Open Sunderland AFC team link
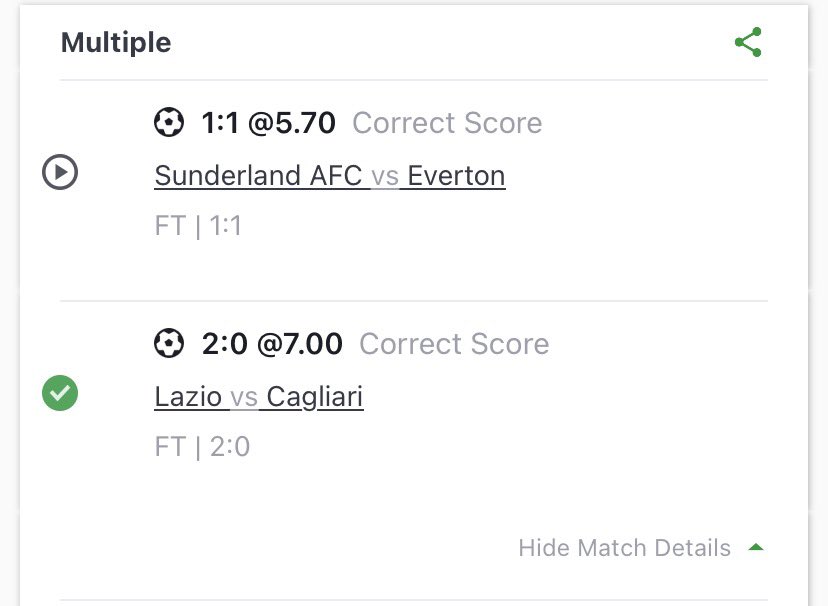Screen dimensions: 828x606 click(258, 176)
